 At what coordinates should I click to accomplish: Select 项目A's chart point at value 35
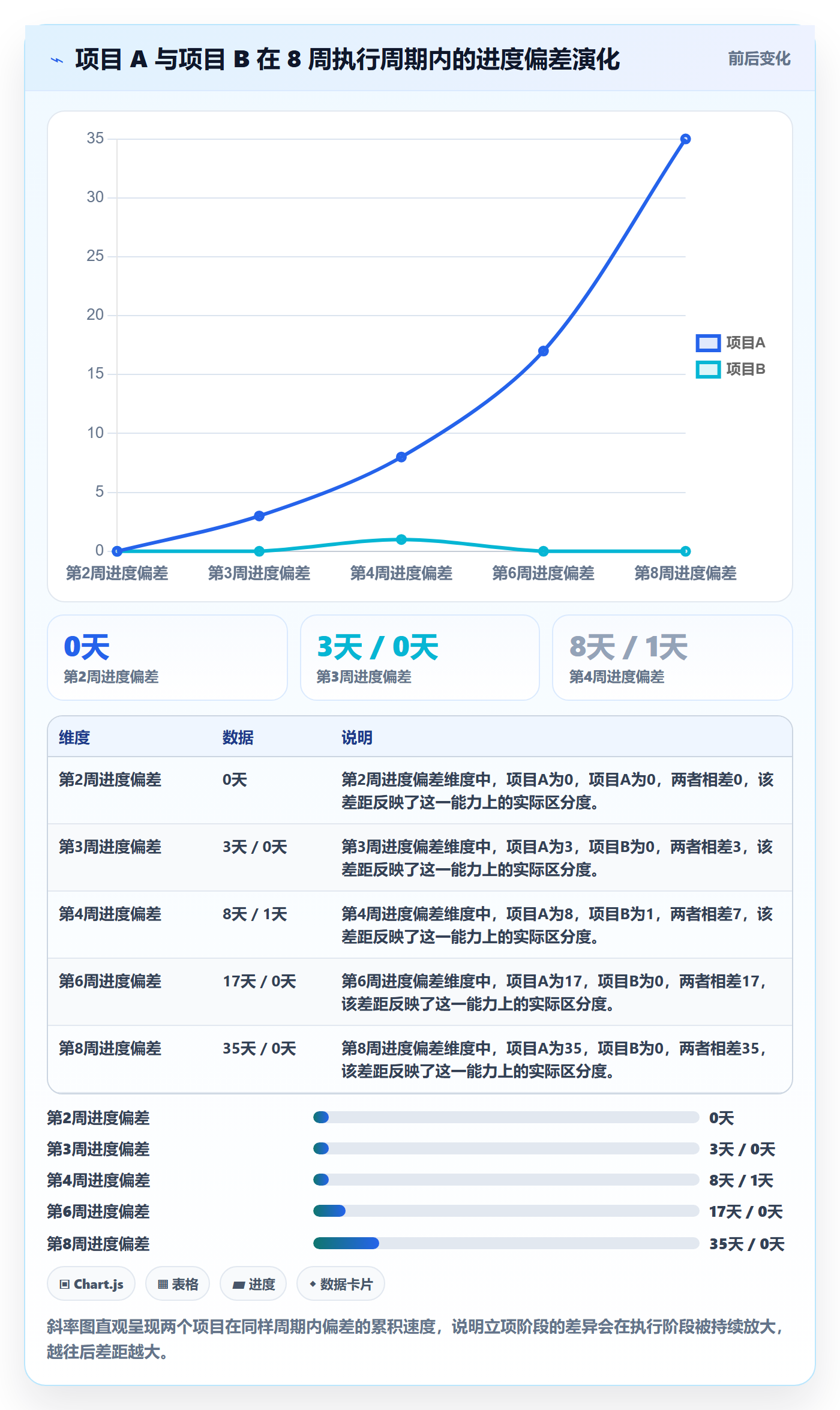pyautogui.click(x=685, y=139)
